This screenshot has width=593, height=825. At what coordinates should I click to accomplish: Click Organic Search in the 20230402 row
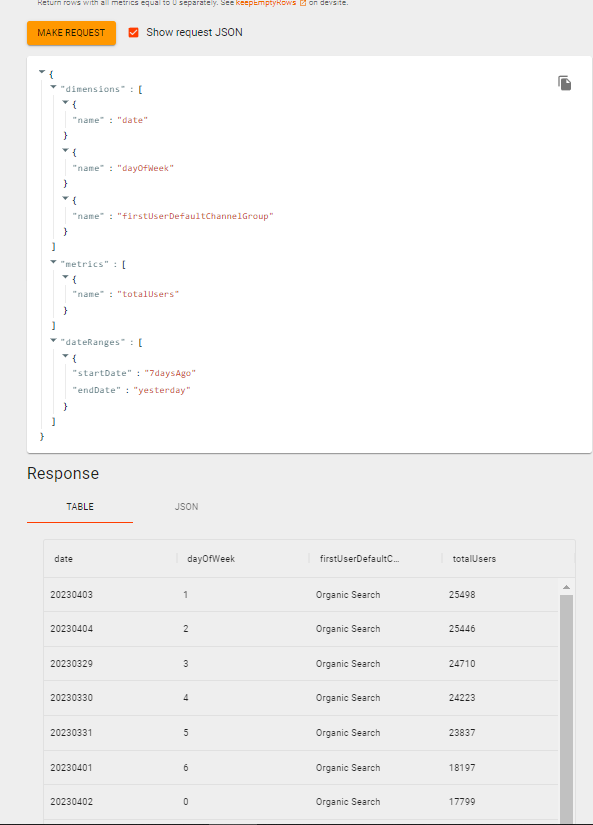pyautogui.click(x=348, y=802)
